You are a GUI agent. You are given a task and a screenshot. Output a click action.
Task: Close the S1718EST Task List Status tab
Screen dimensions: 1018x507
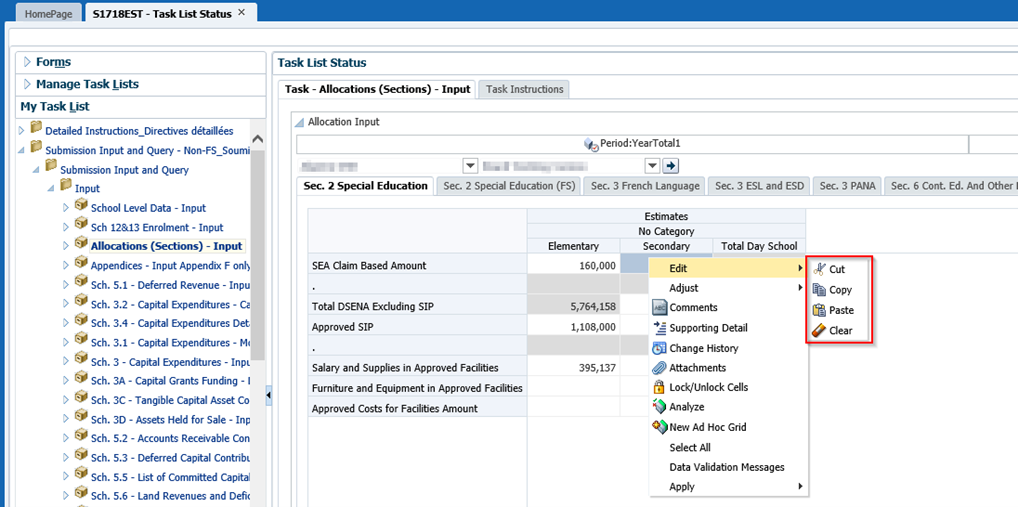coord(241,13)
